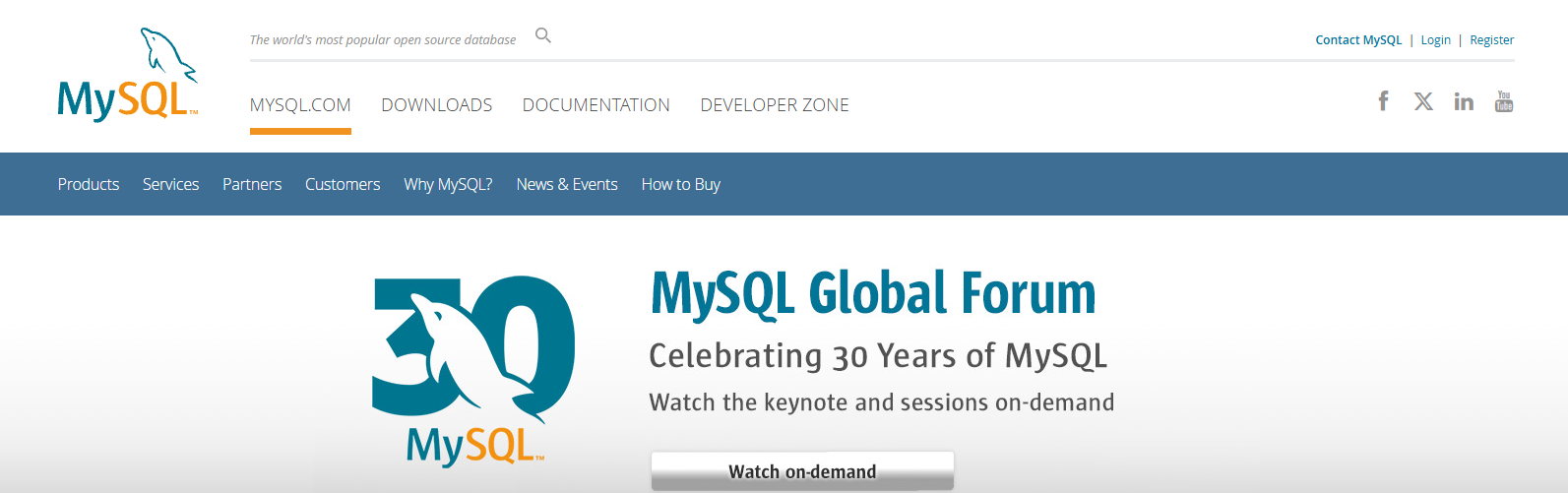Image resolution: width=1568 pixels, height=493 pixels.
Task: Switch to the DOWNLOADS tab
Action: pyautogui.click(x=437, y=105)
